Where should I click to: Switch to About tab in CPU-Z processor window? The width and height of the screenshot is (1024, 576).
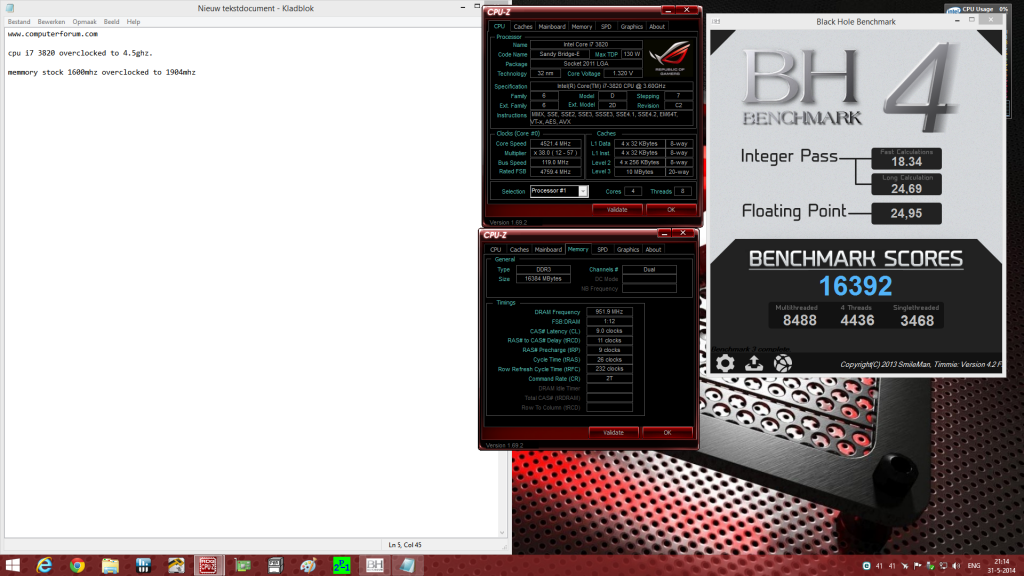(x=657, y=27)
